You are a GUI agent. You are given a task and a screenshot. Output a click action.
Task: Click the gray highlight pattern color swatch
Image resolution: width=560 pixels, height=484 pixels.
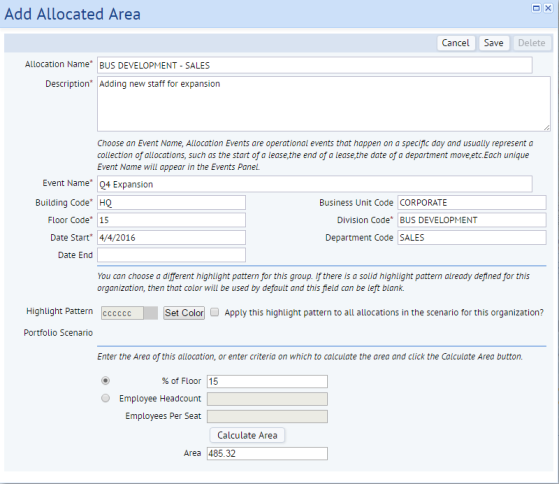150,313
